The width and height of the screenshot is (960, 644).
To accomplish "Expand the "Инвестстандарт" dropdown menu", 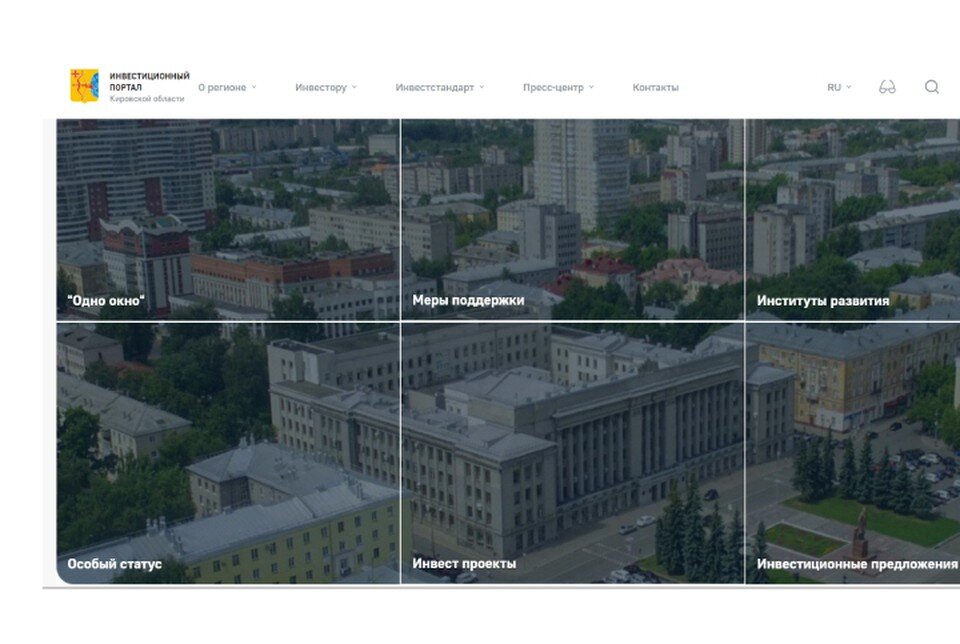I will [440, 88].
